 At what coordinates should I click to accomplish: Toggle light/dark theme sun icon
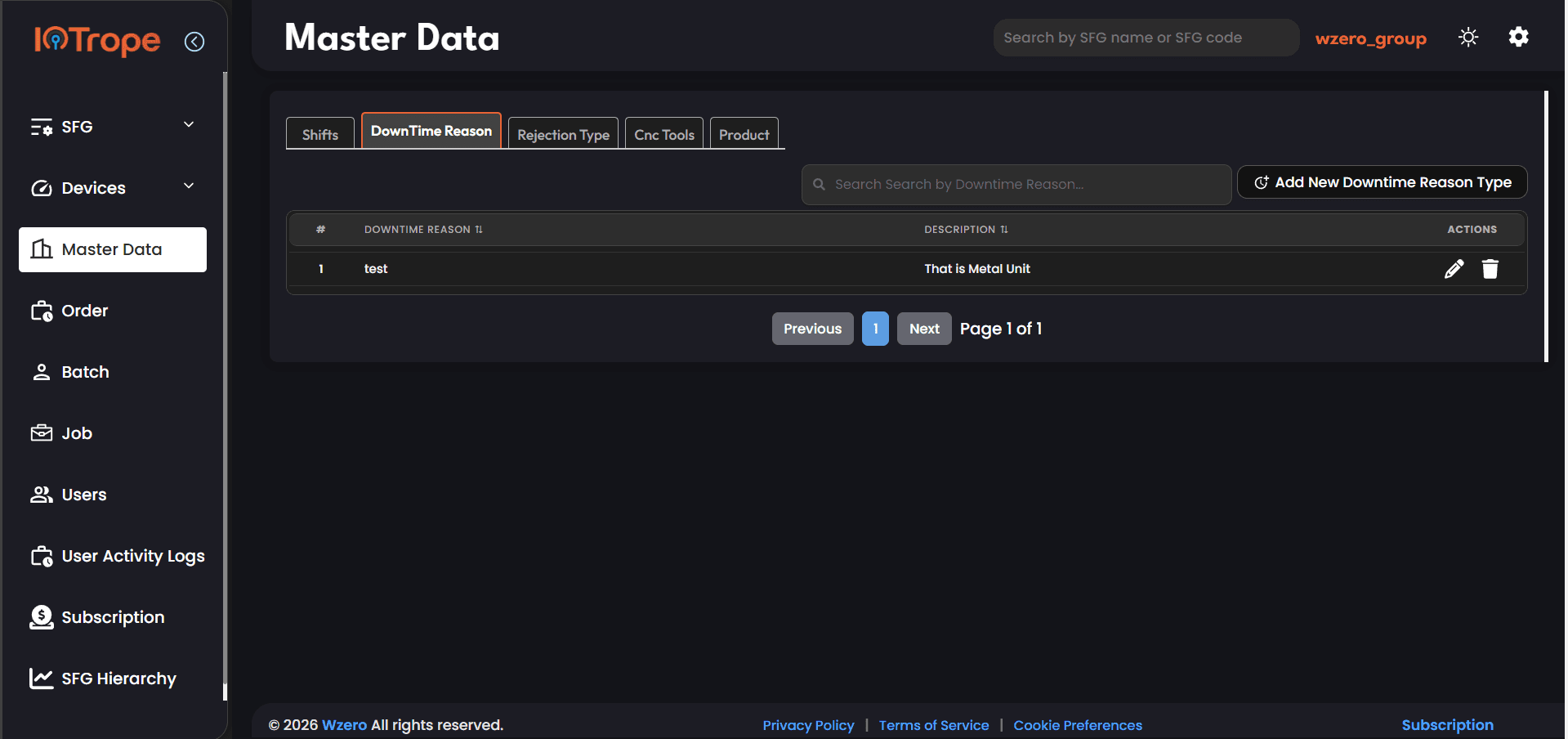point(1468,38)
